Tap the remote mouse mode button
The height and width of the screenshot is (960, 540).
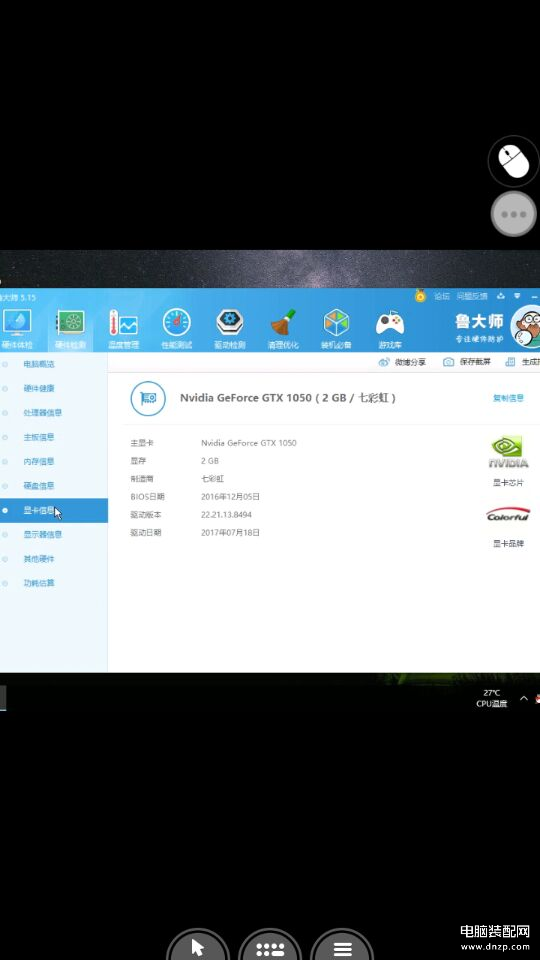(514, 161)
